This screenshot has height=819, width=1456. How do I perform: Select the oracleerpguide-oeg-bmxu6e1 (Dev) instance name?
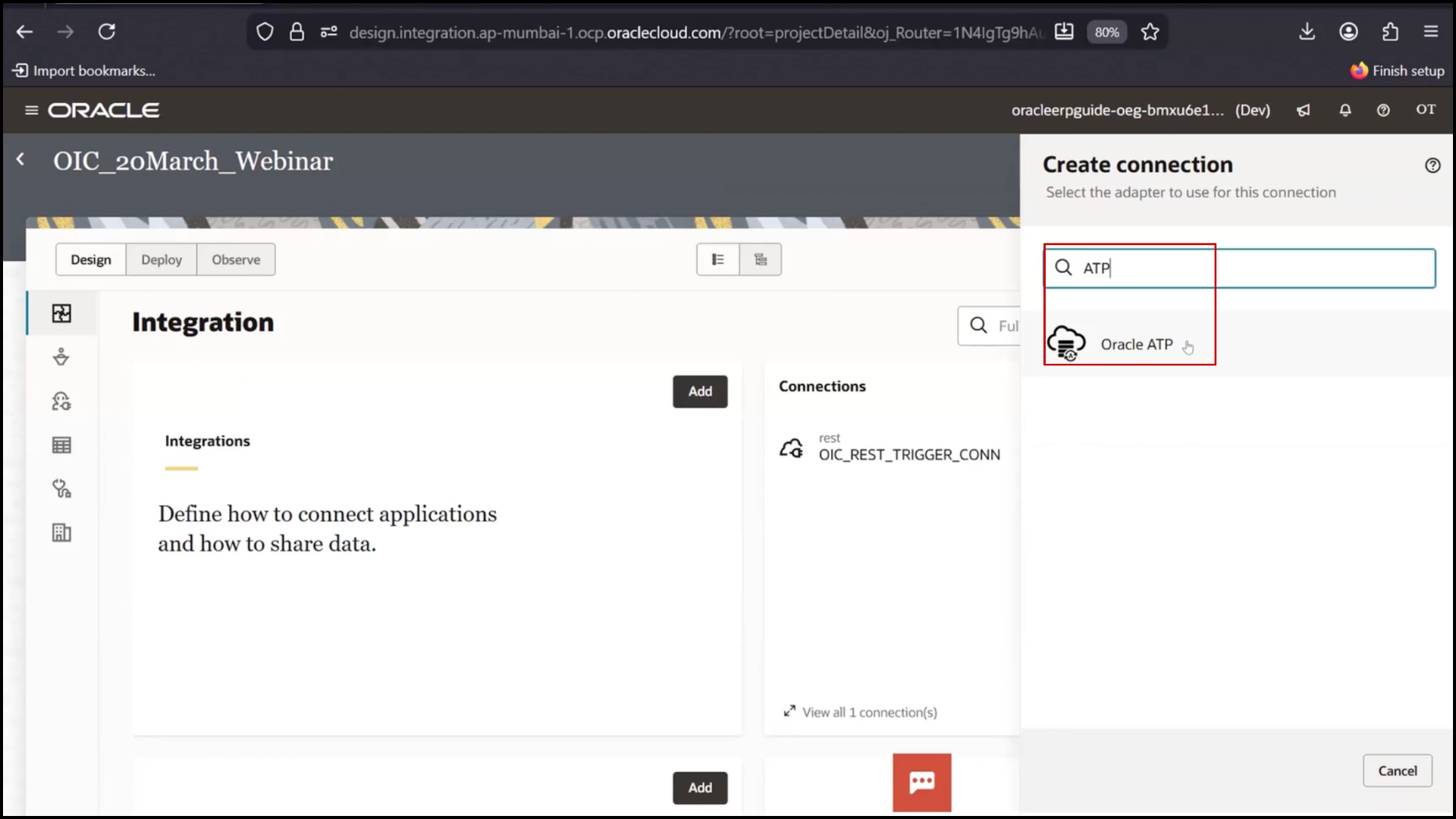click(x=1141, y=110)
